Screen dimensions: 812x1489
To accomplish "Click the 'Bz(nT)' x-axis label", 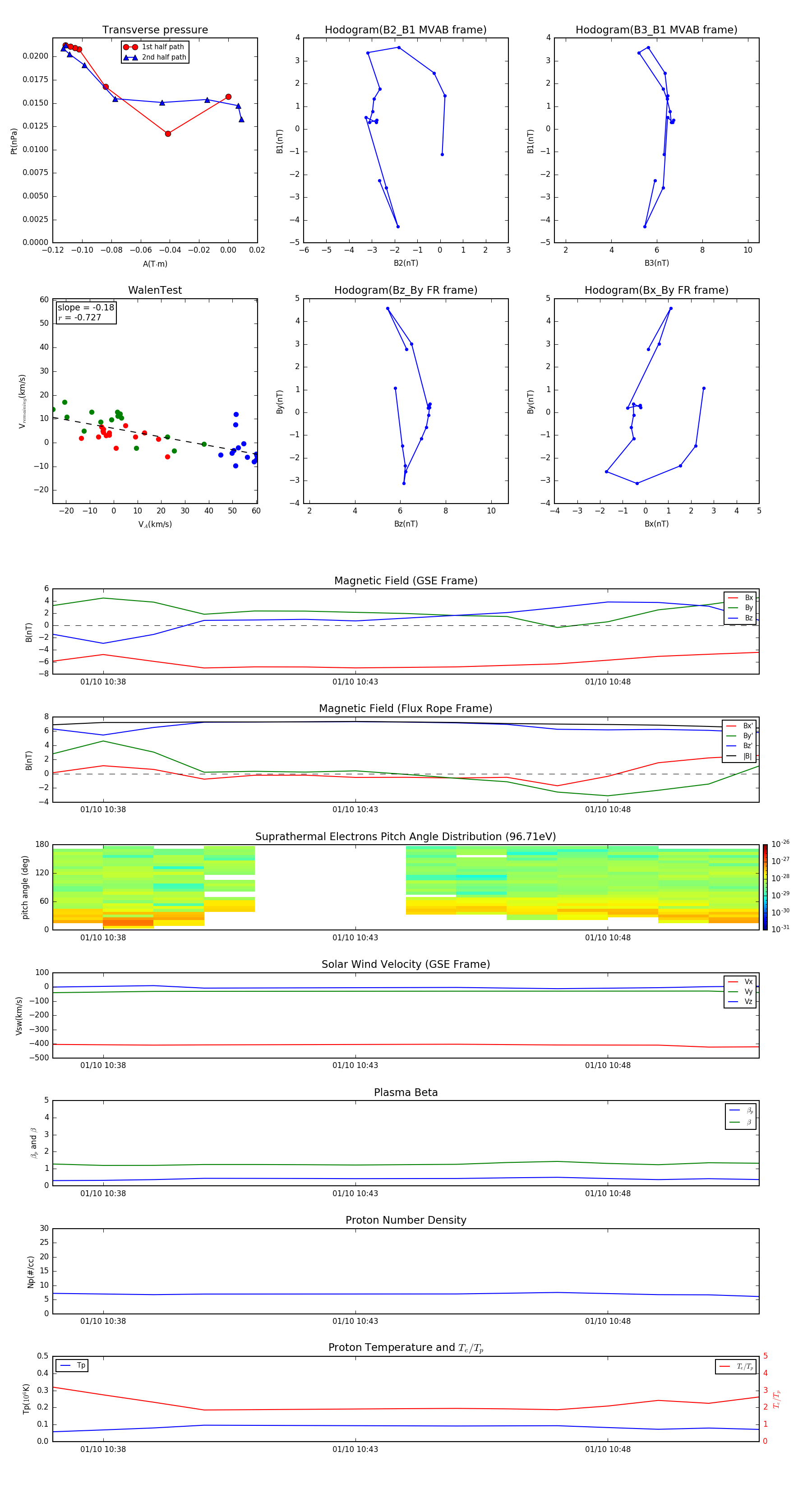I will click(406, 524).
